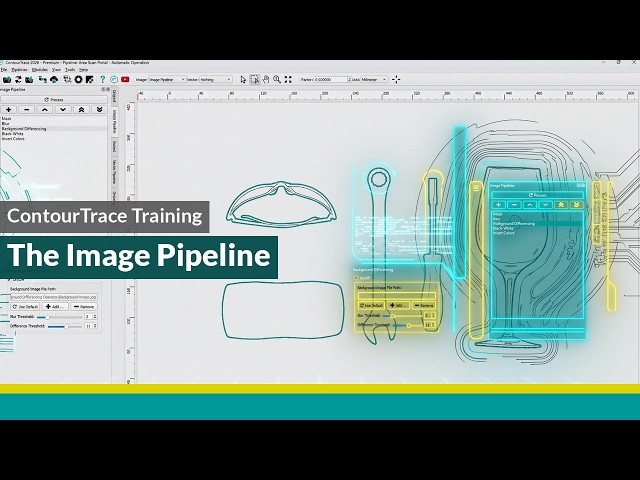Screen dimensions: 640x480
Task: Open the Modules menu
Action: (x=40, y=70)
